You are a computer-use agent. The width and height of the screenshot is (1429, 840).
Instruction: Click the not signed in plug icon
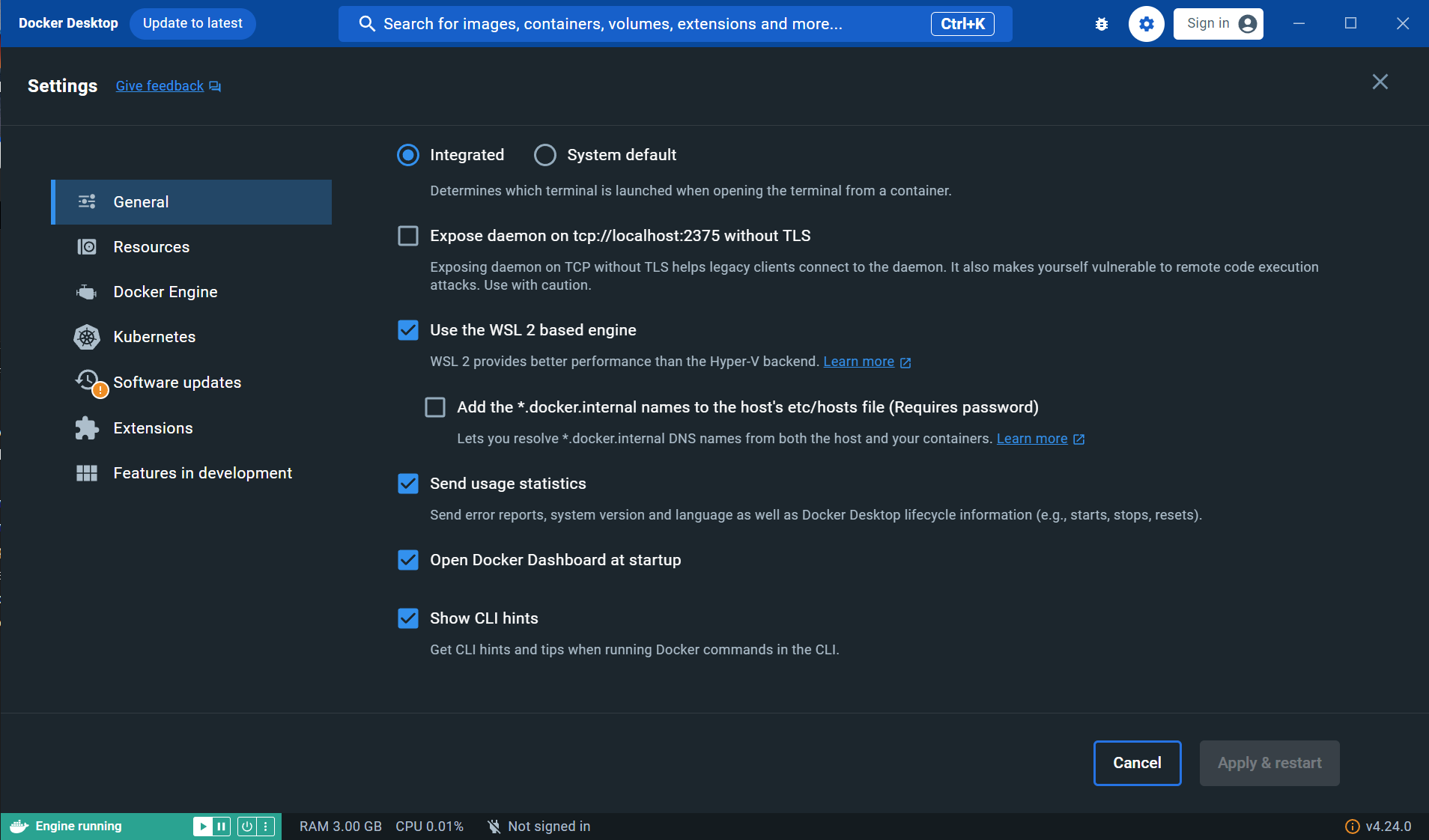coord(494,827)
